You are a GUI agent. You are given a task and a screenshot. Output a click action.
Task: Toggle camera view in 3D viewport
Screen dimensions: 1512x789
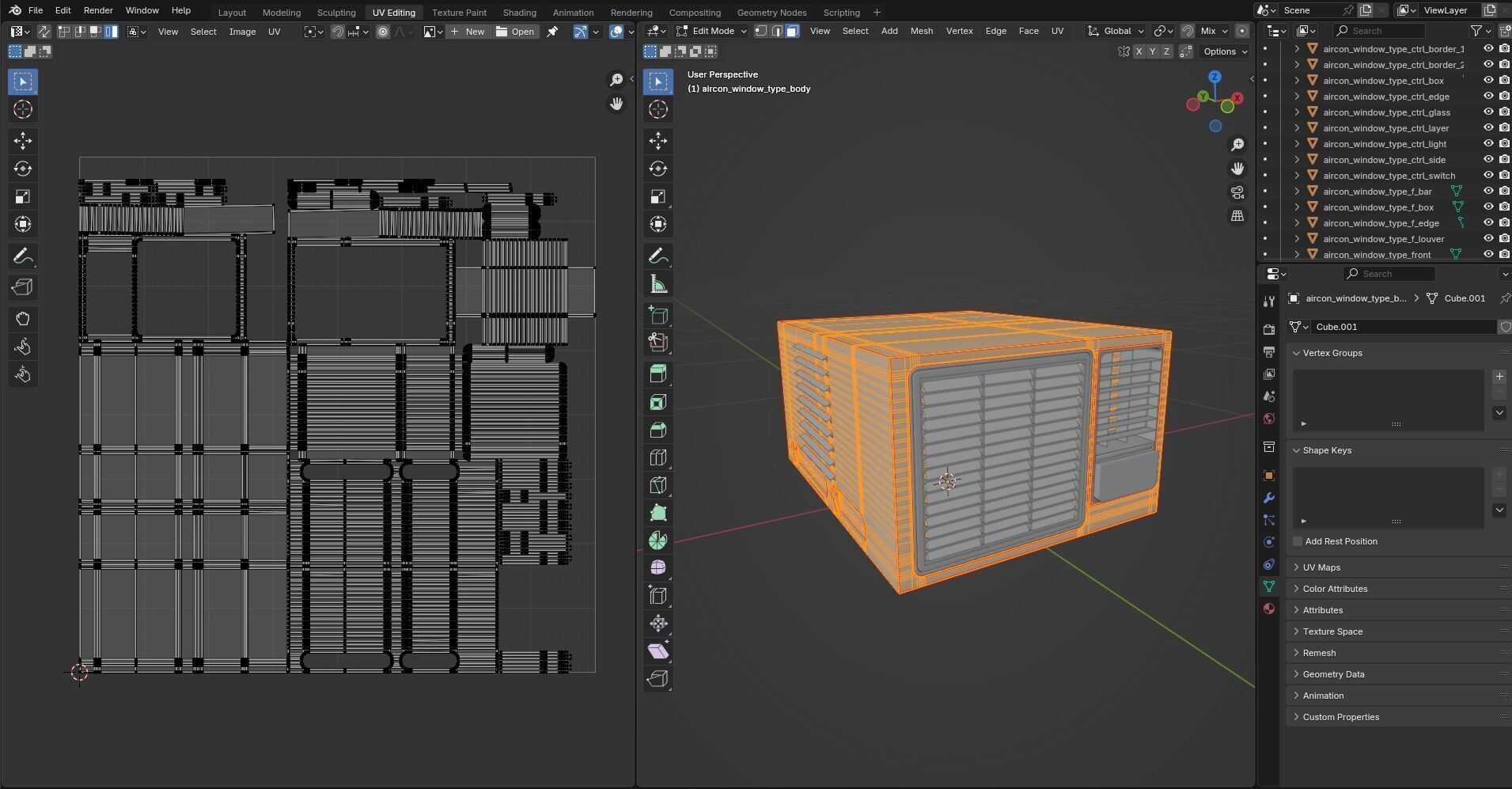(x=1237, y=192)
